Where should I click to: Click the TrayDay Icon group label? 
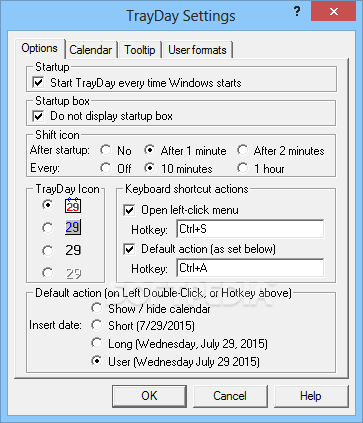68,189
